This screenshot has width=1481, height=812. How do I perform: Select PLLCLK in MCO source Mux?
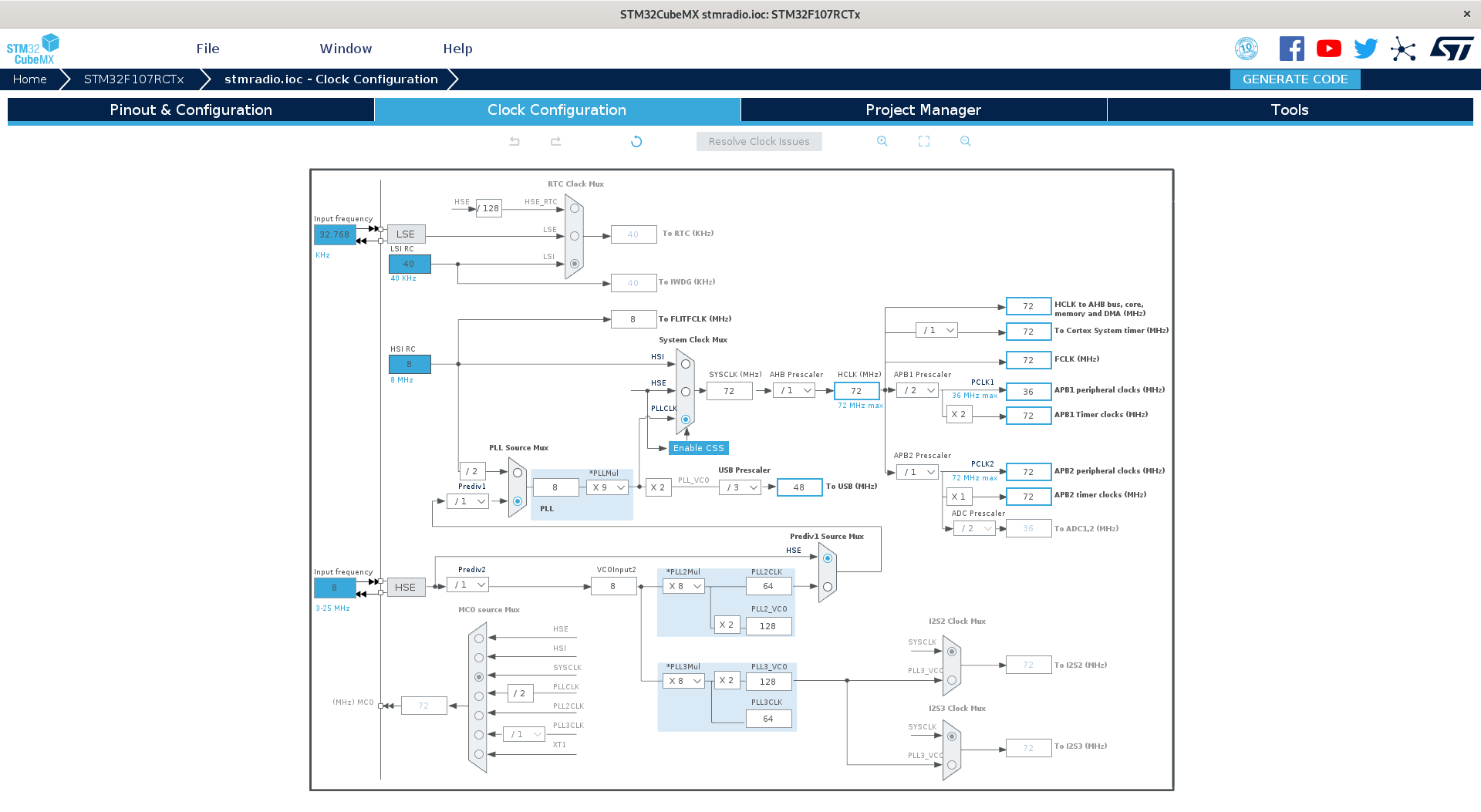(x=479, y=696)
